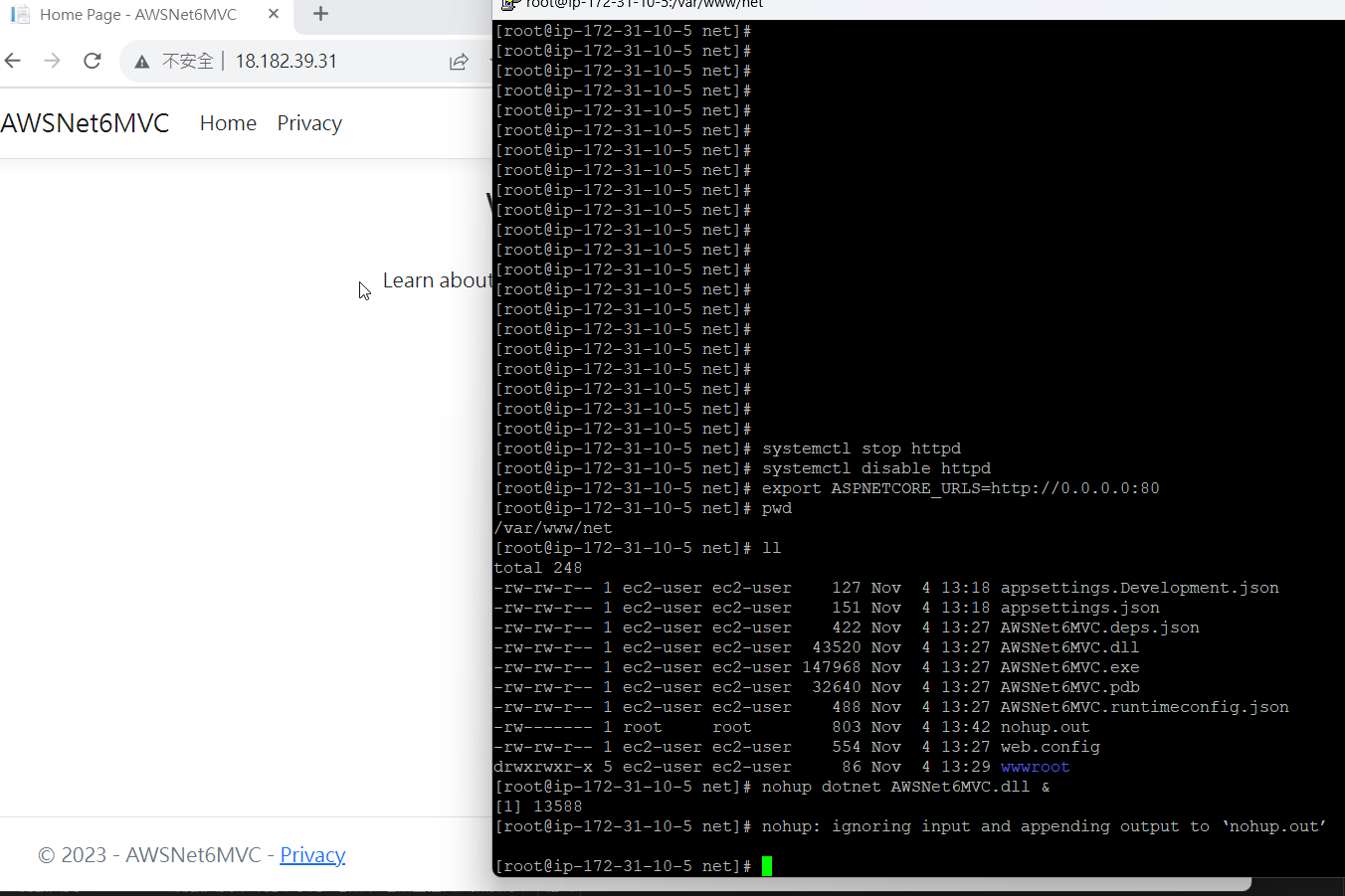Click the share page icon in address bar
The height and width of the screenshot is (896, 1345).
click(x=459, y=62)
